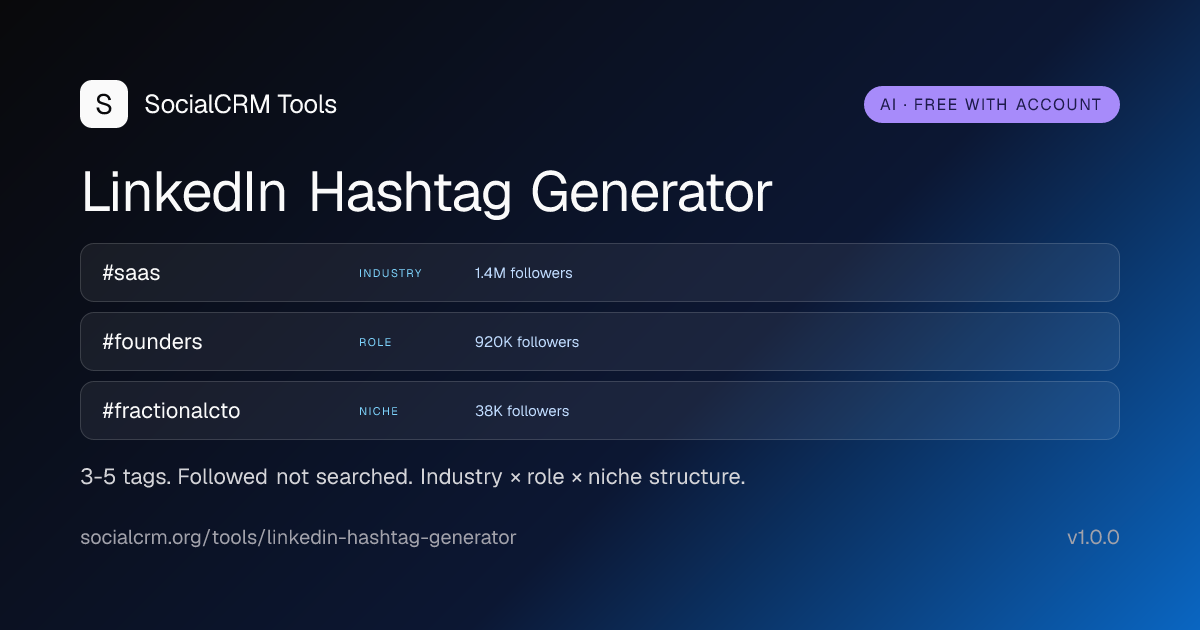Click the LinkedIn Hashtag Generator heading
The height and width of the screenshot is (630, 1200).
426,192
